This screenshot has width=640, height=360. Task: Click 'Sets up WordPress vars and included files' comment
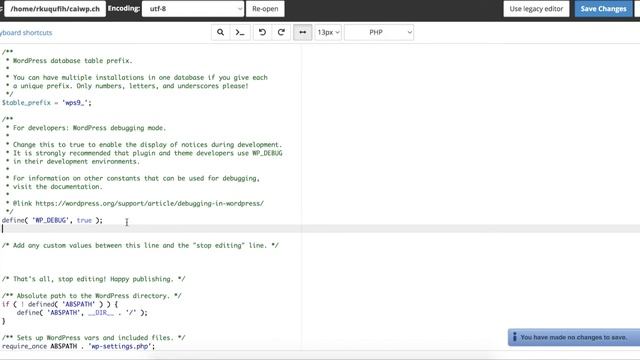[x=93, y=338]
